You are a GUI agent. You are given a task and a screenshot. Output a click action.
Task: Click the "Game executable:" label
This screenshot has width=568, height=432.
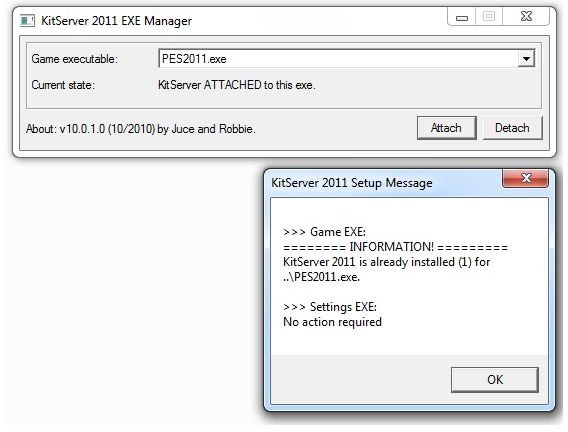[x=75, y=59]
